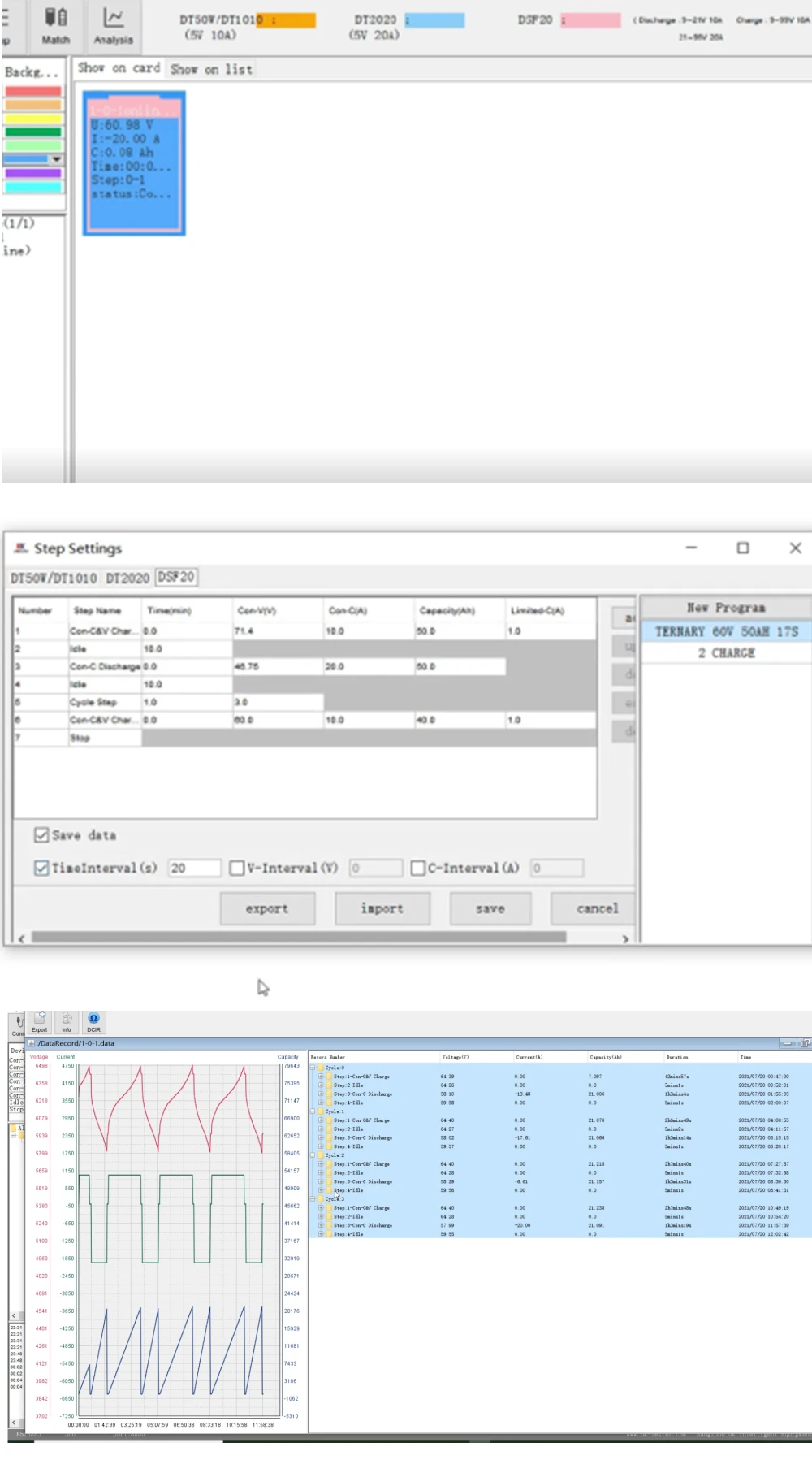Image resolution: width=812 pixels, height=1473 pixels.
Task: Collapse the Cycle:3 tree node
Action: pyautogui.click(x=313, y=1198)
